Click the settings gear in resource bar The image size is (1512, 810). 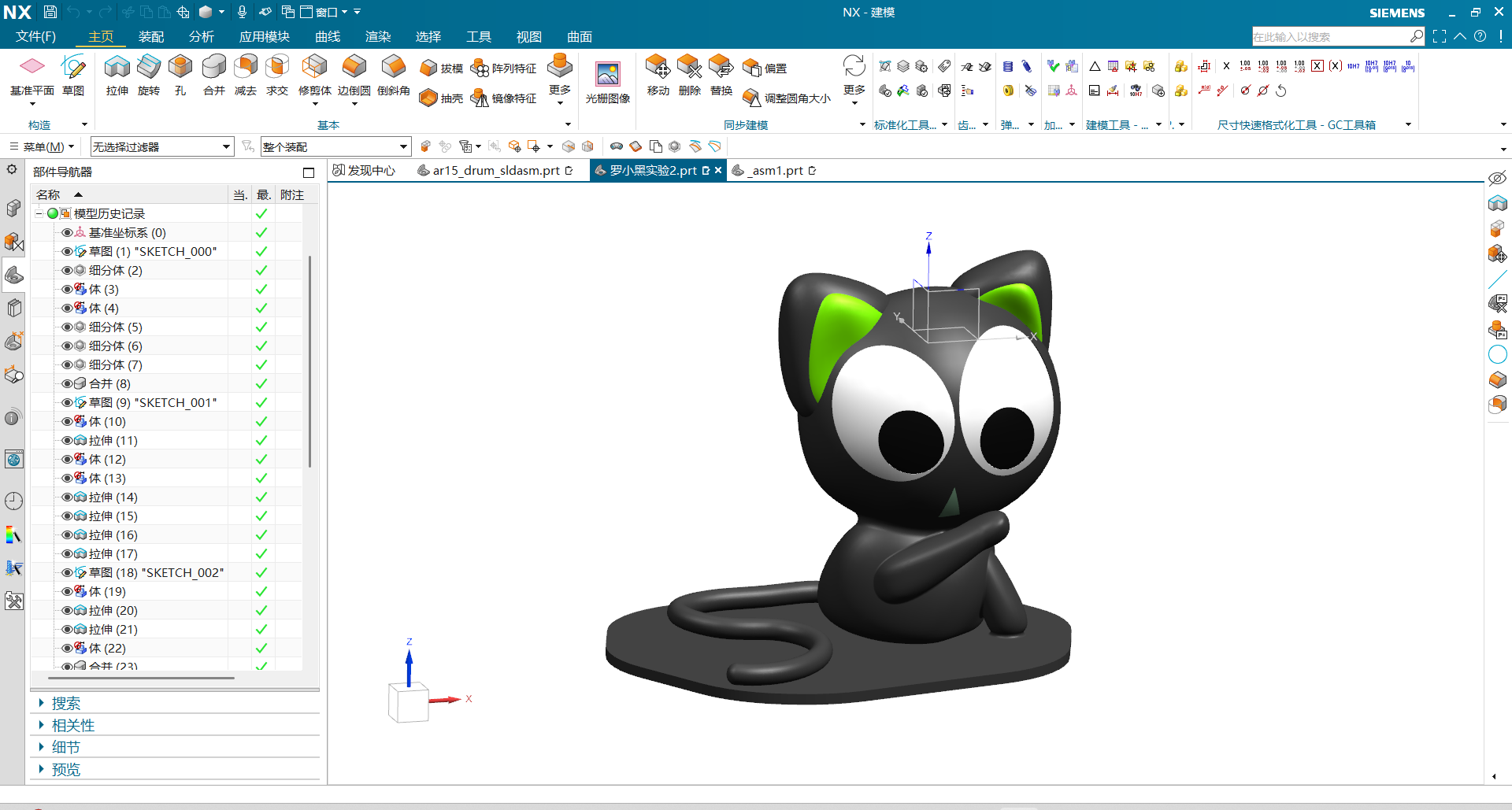[x=12, y=169]
